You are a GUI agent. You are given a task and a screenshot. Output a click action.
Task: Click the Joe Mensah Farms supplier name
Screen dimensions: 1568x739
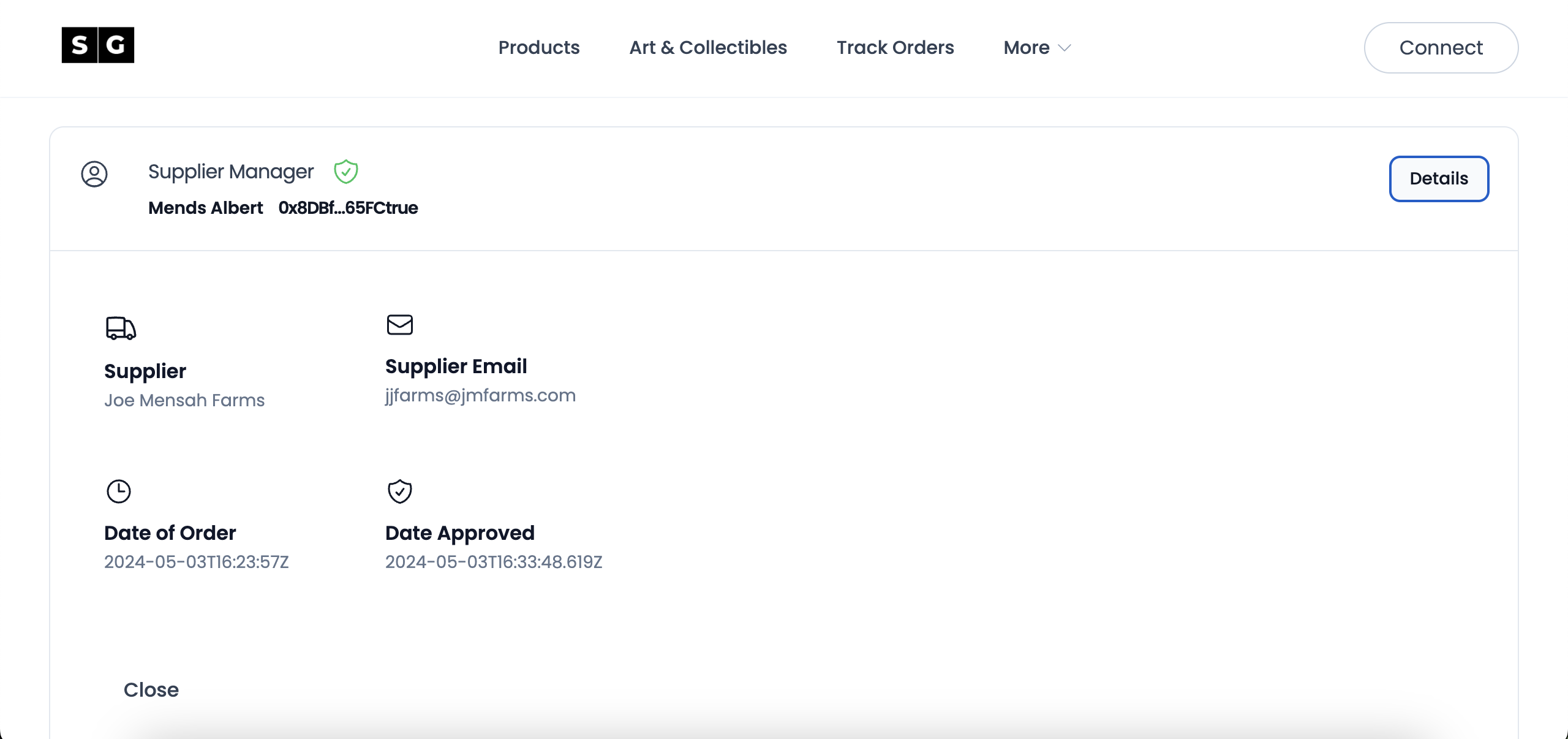point(184,400)
